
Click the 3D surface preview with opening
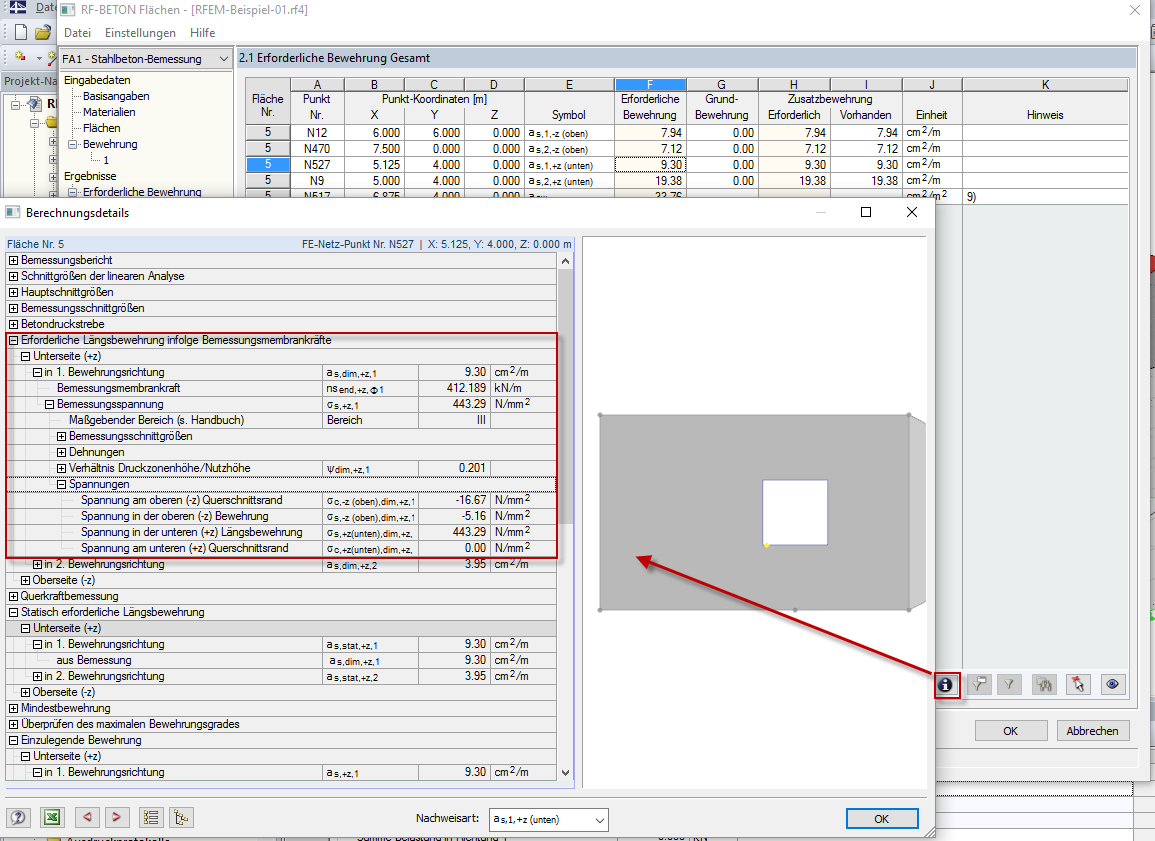[762, 513]
